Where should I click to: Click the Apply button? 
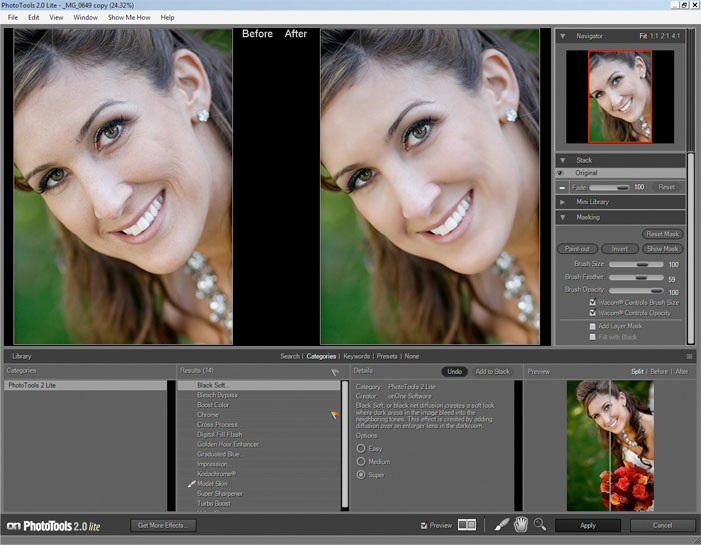coord(588,525)
